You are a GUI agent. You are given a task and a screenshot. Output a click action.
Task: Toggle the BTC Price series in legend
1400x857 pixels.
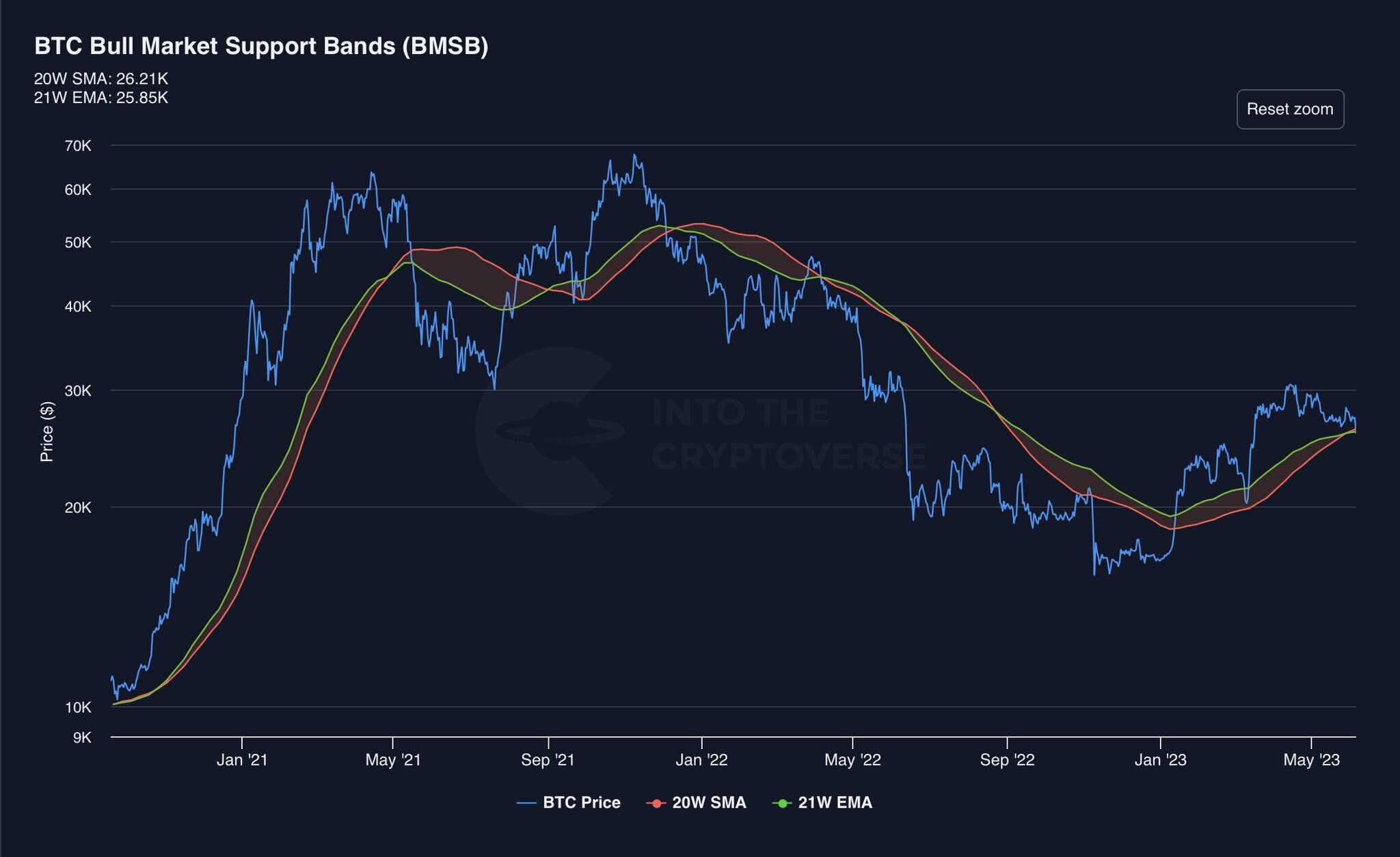click(581, 802)
